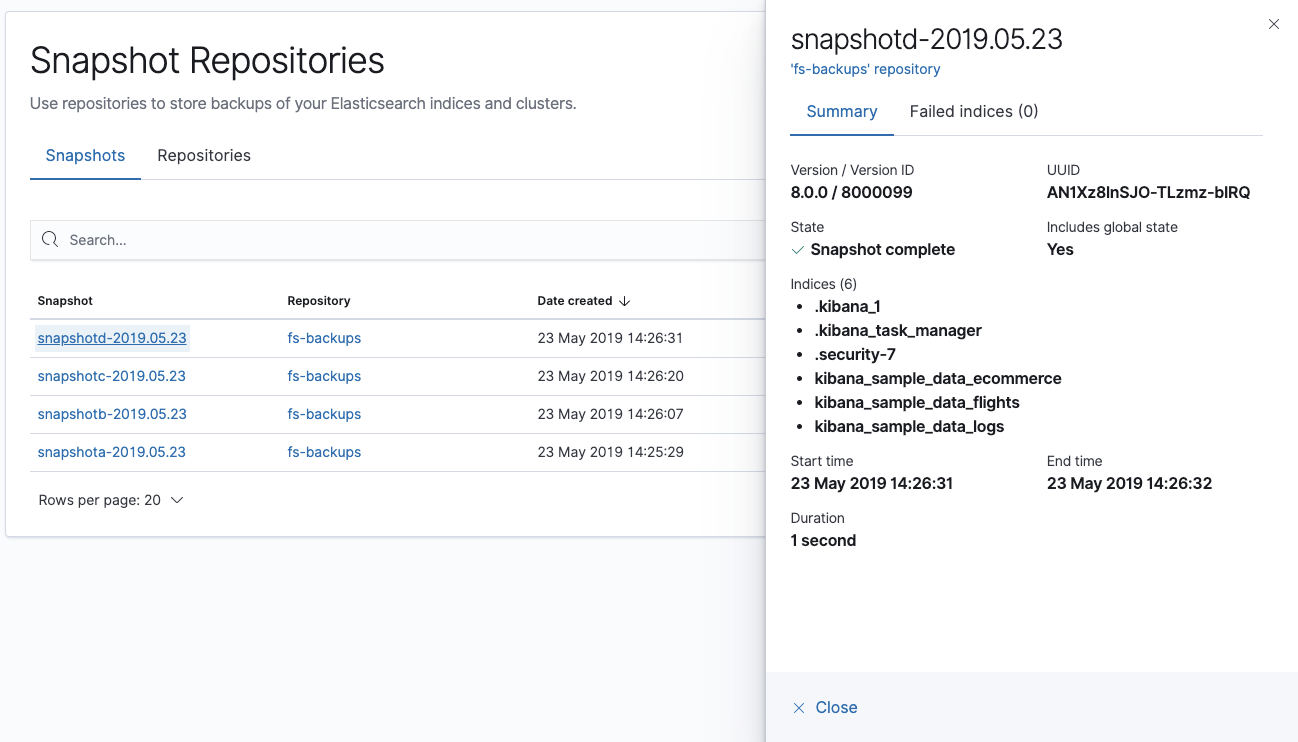
Task: Click the checkmark icon beside Snapshot complete
Action: click(x=798, y=250)
